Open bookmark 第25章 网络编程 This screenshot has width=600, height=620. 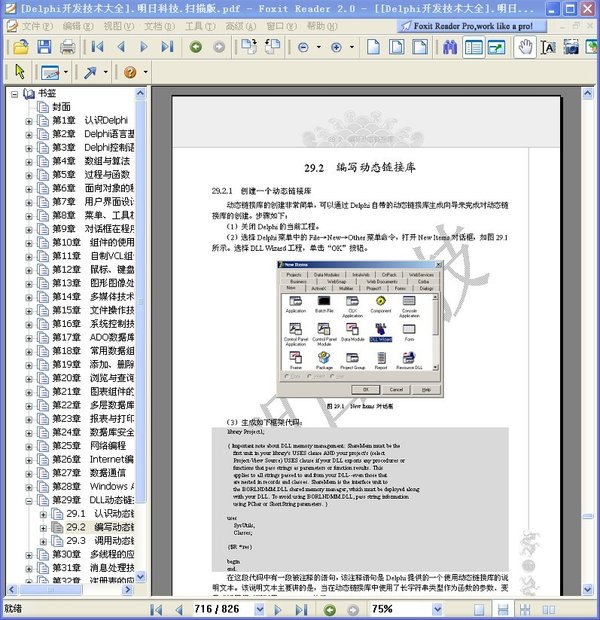pyautogui.click(x=89, y=446)
